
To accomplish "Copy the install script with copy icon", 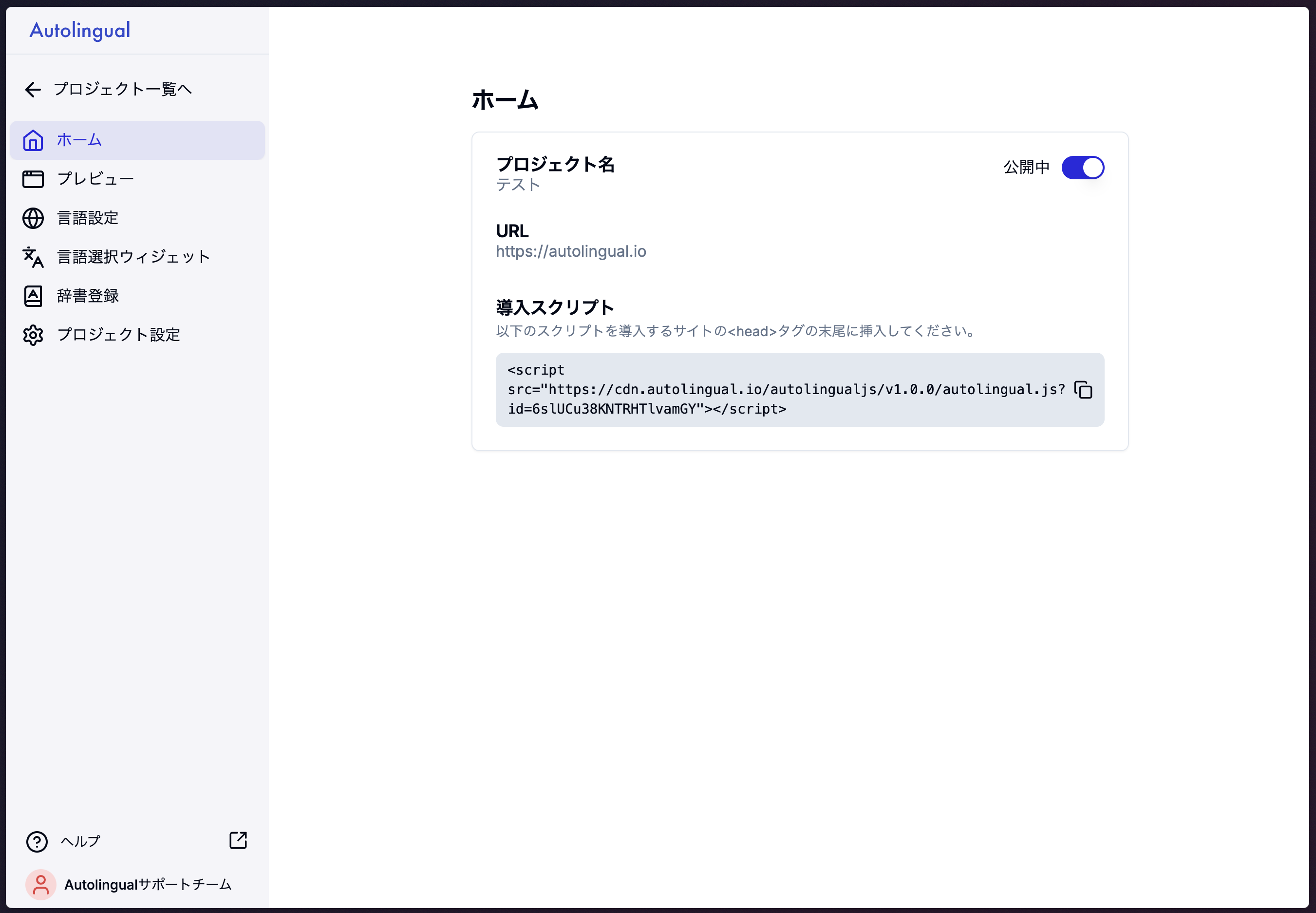I will pyautogui.click(x=1083, y=390).
